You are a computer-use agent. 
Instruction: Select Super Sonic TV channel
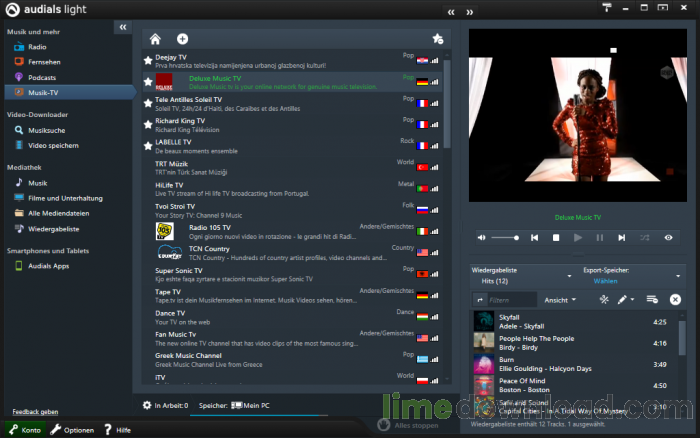pos(292,275)
